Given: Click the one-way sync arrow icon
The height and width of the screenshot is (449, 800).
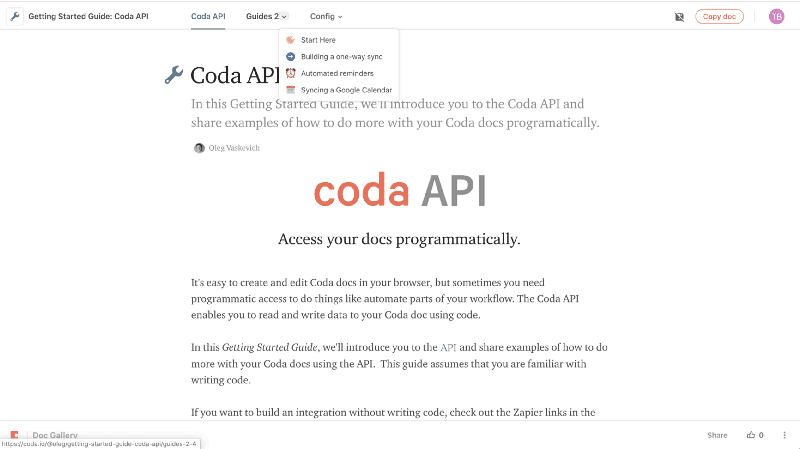Looking at the screenshot, I should tap(290, 57).
